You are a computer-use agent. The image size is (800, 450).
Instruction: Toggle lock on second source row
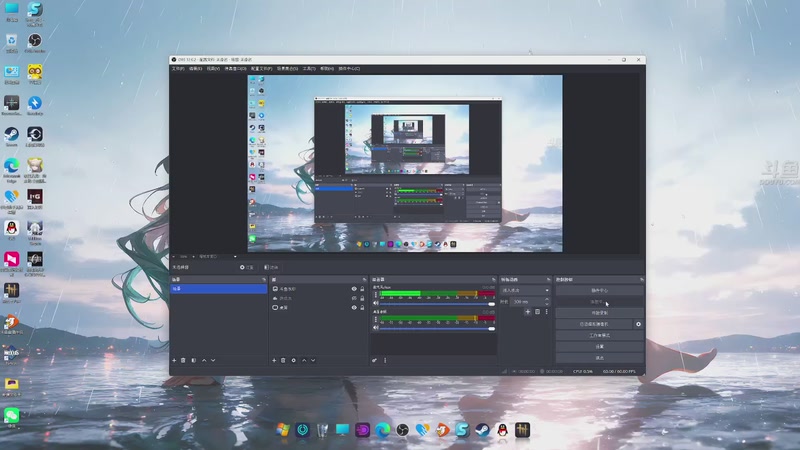click(362, 298)
